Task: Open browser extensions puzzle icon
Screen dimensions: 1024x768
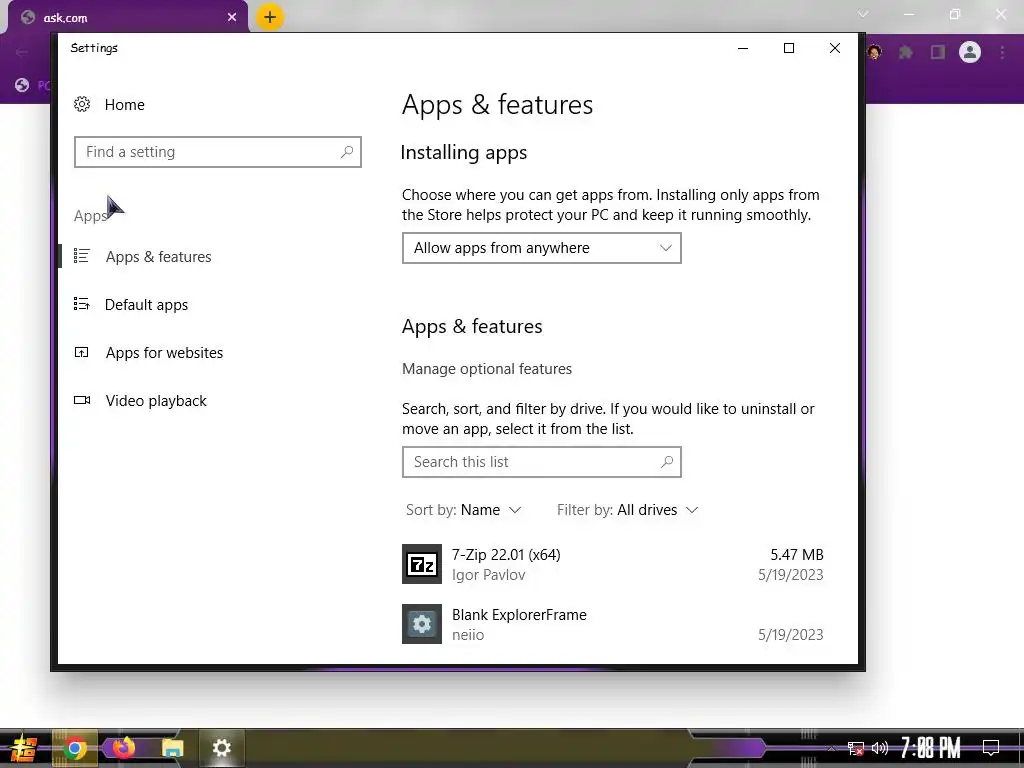Action: (x=905, y=52)
